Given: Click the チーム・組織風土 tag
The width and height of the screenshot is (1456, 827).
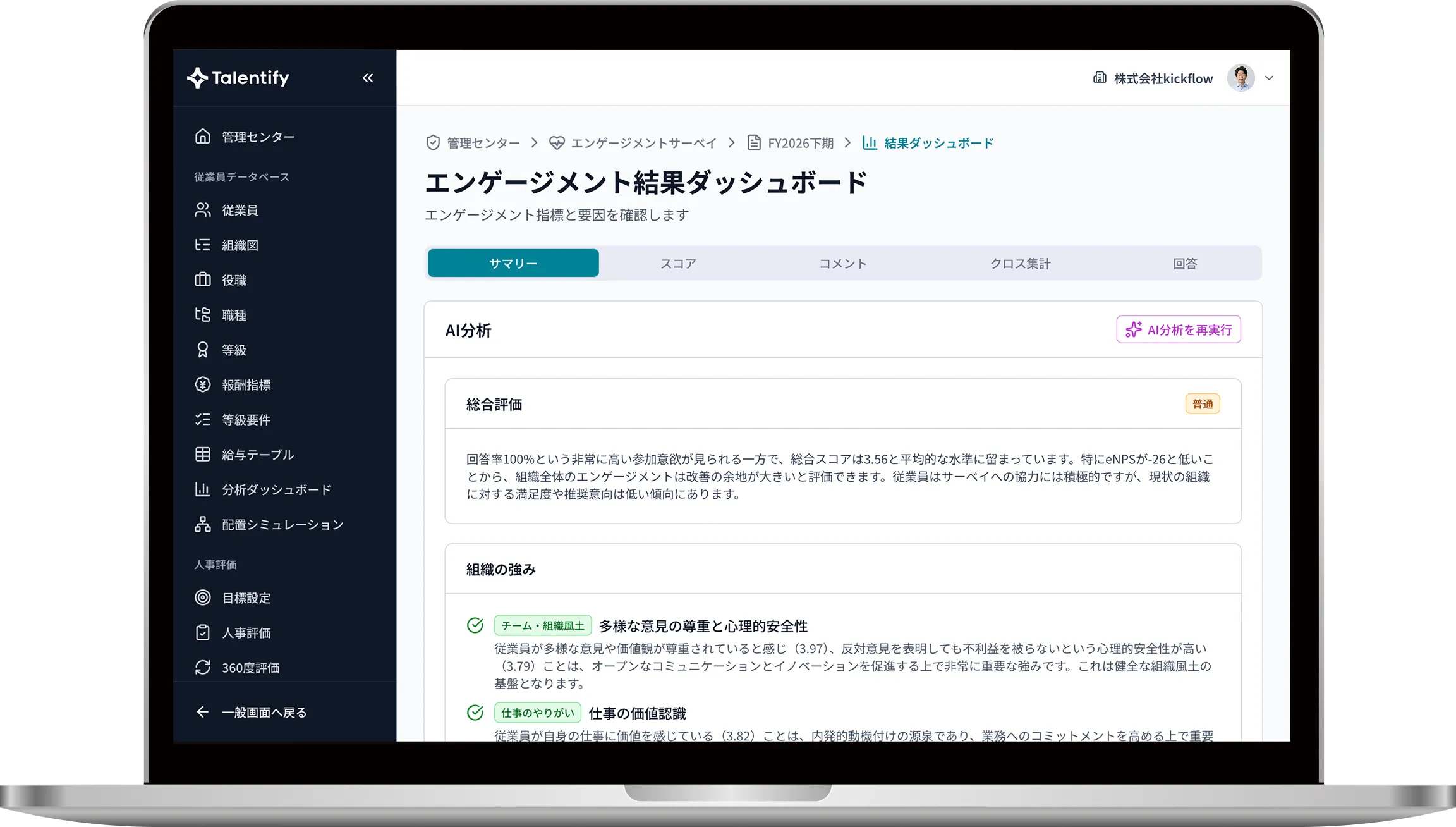Looking at the screenshot, I should pyautogui.click(x=543, y=625).
